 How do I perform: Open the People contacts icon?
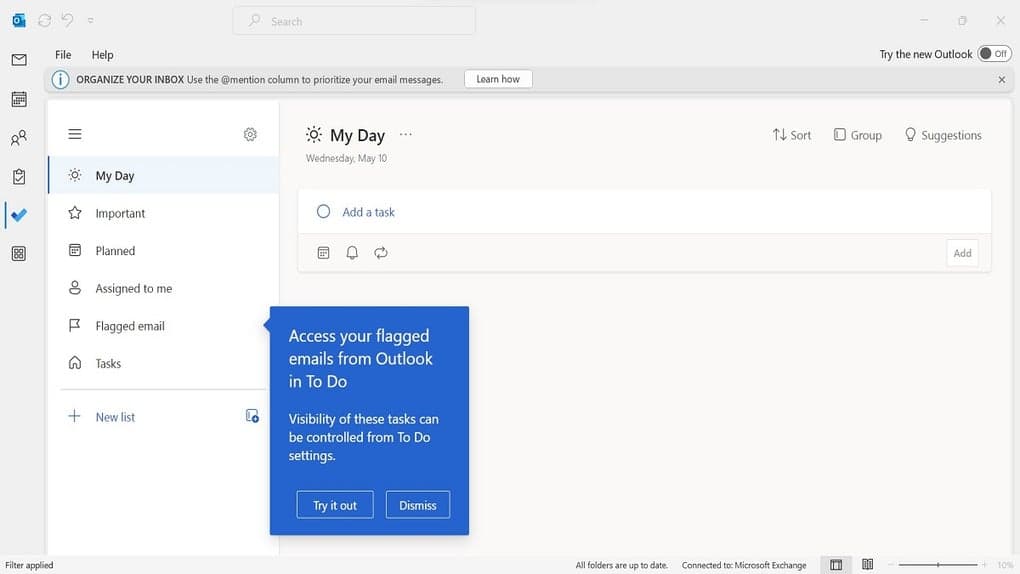tap(19, 138)
